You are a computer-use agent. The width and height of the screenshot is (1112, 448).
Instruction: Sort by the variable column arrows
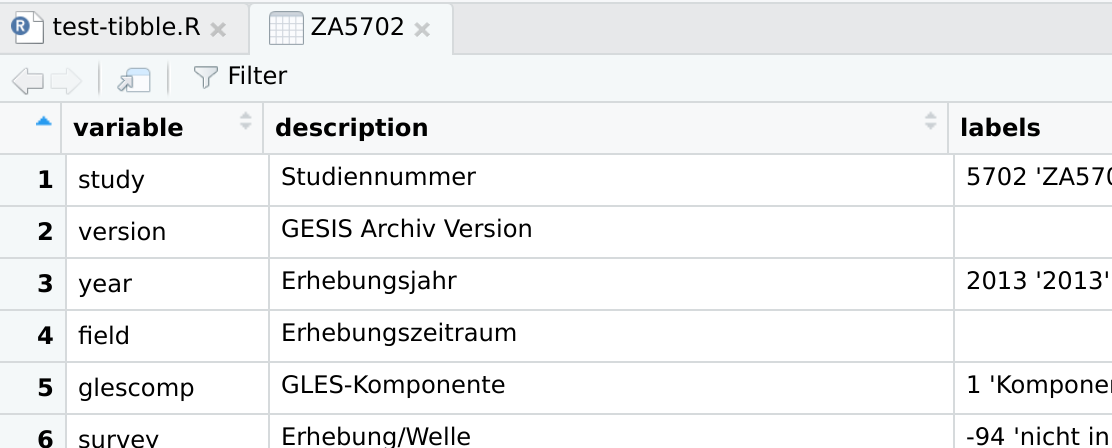[x=246, y=122]
